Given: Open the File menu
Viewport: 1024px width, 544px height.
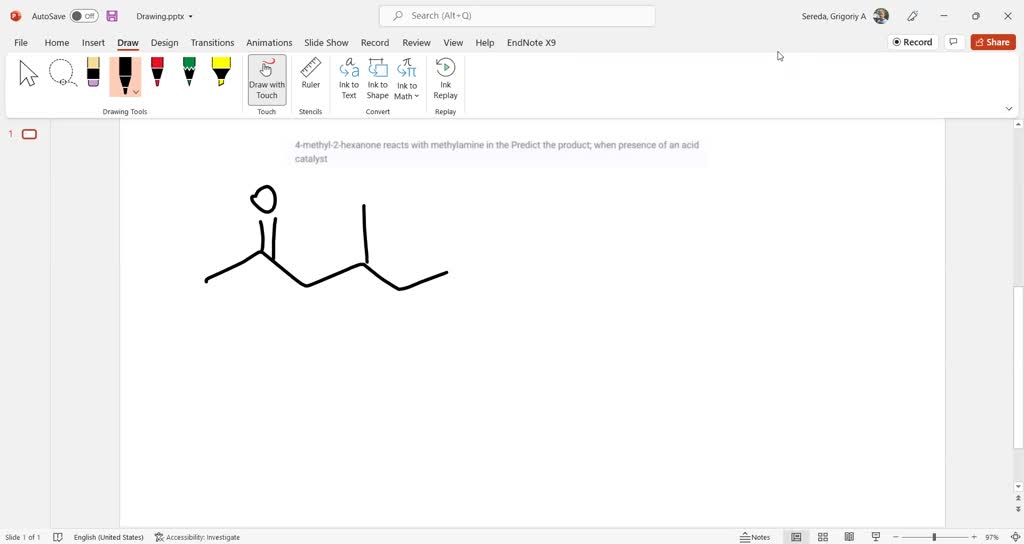Looking at the screenshot, I should click(21, 43).
